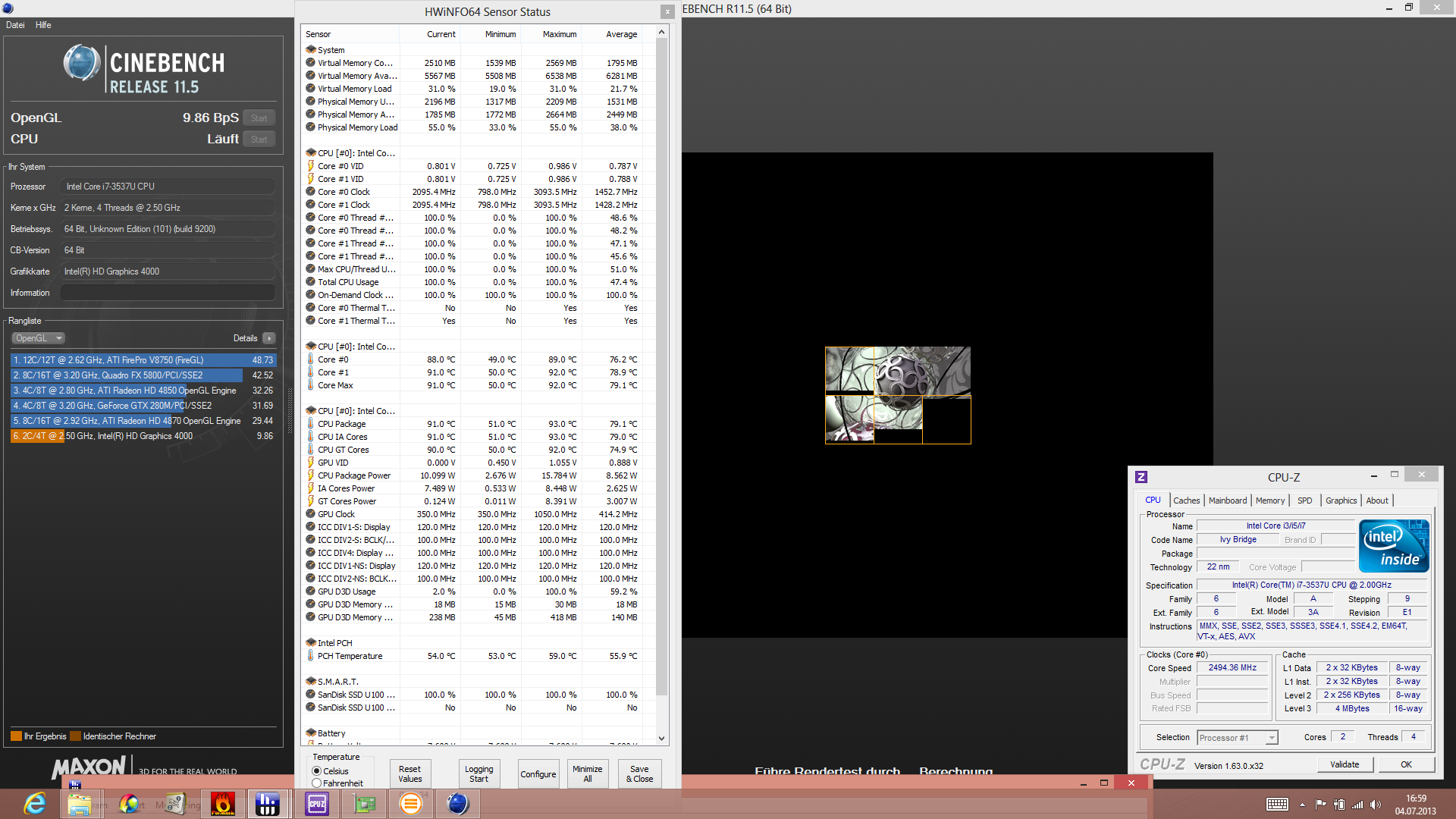
Task: Open the Processor #1 selection dropdown
Action: tap(1272, 738)
